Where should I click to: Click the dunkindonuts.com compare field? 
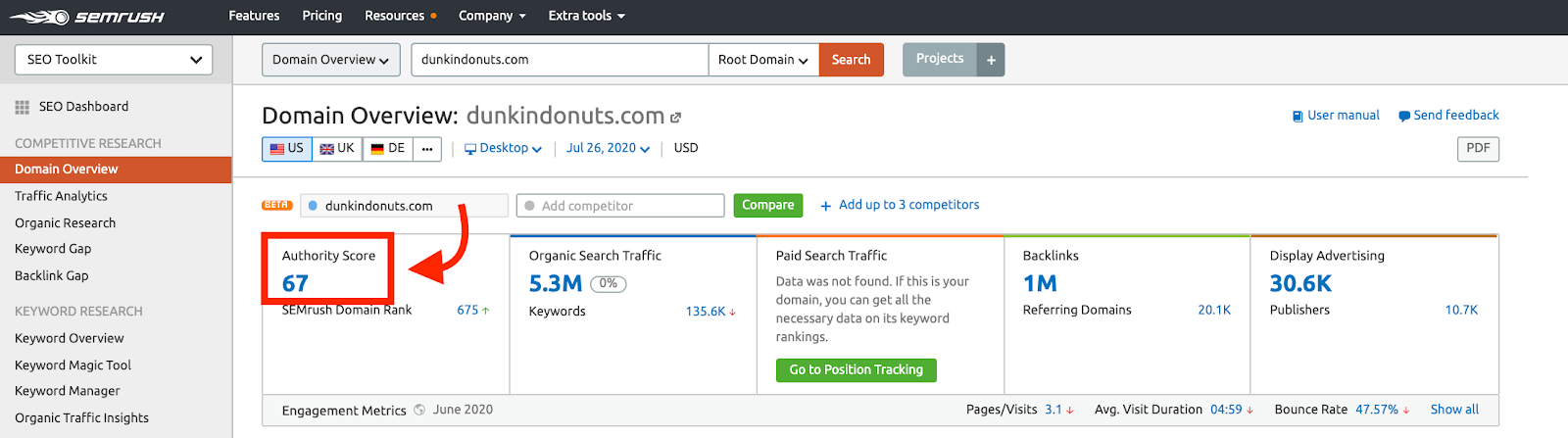[404, 206]
